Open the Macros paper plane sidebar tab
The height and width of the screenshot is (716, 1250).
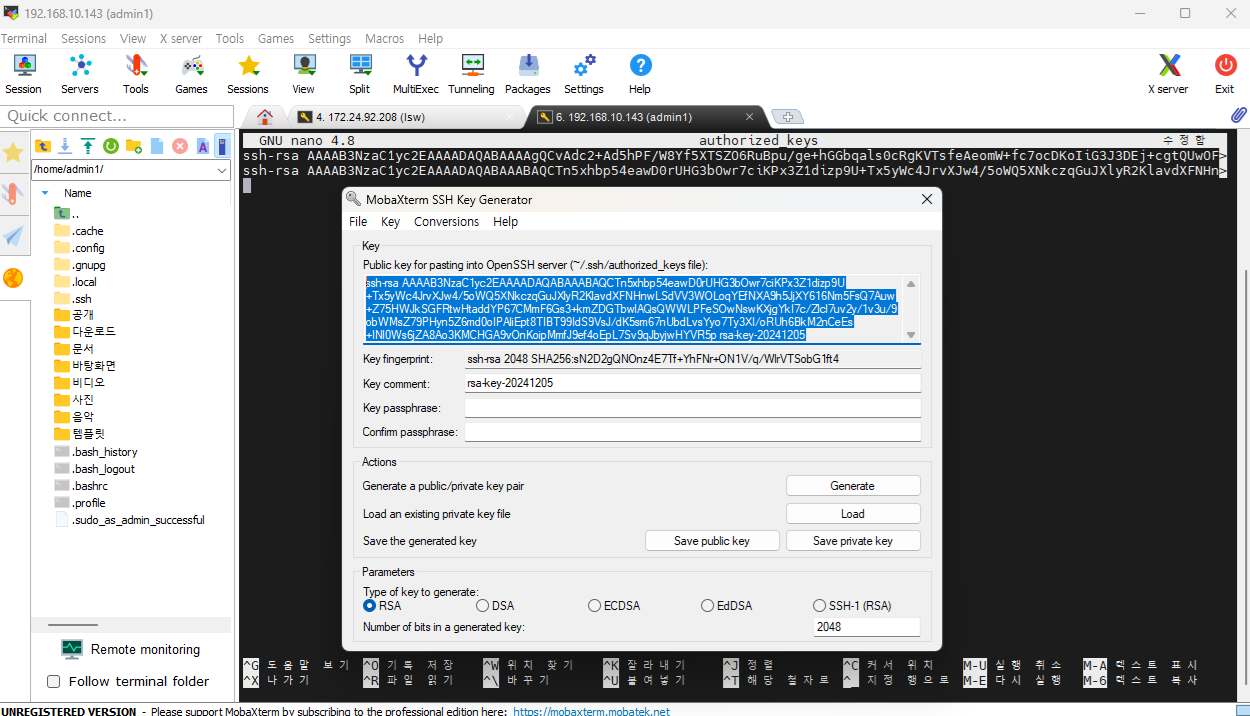tap(13, 236)
